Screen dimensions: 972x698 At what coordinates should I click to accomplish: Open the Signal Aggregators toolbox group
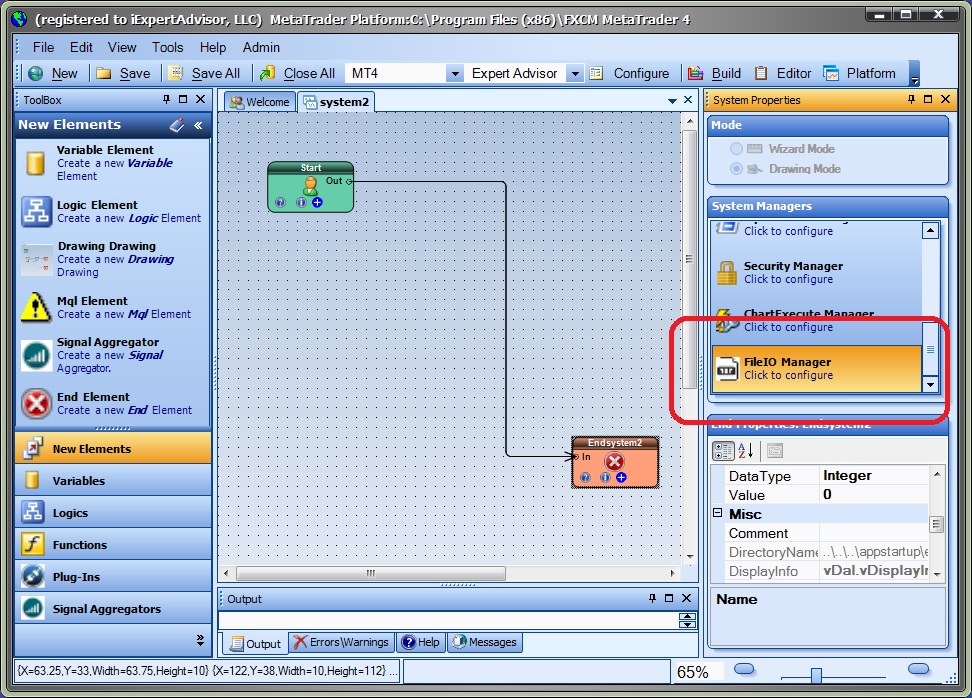(x=113, y=609)
